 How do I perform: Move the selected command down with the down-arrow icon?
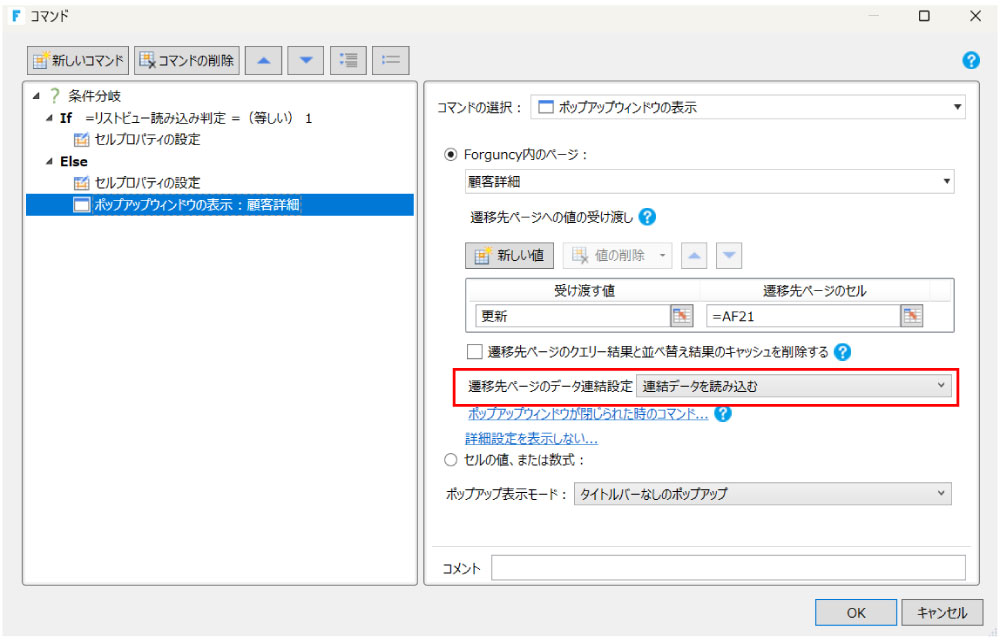coord(305,60)
